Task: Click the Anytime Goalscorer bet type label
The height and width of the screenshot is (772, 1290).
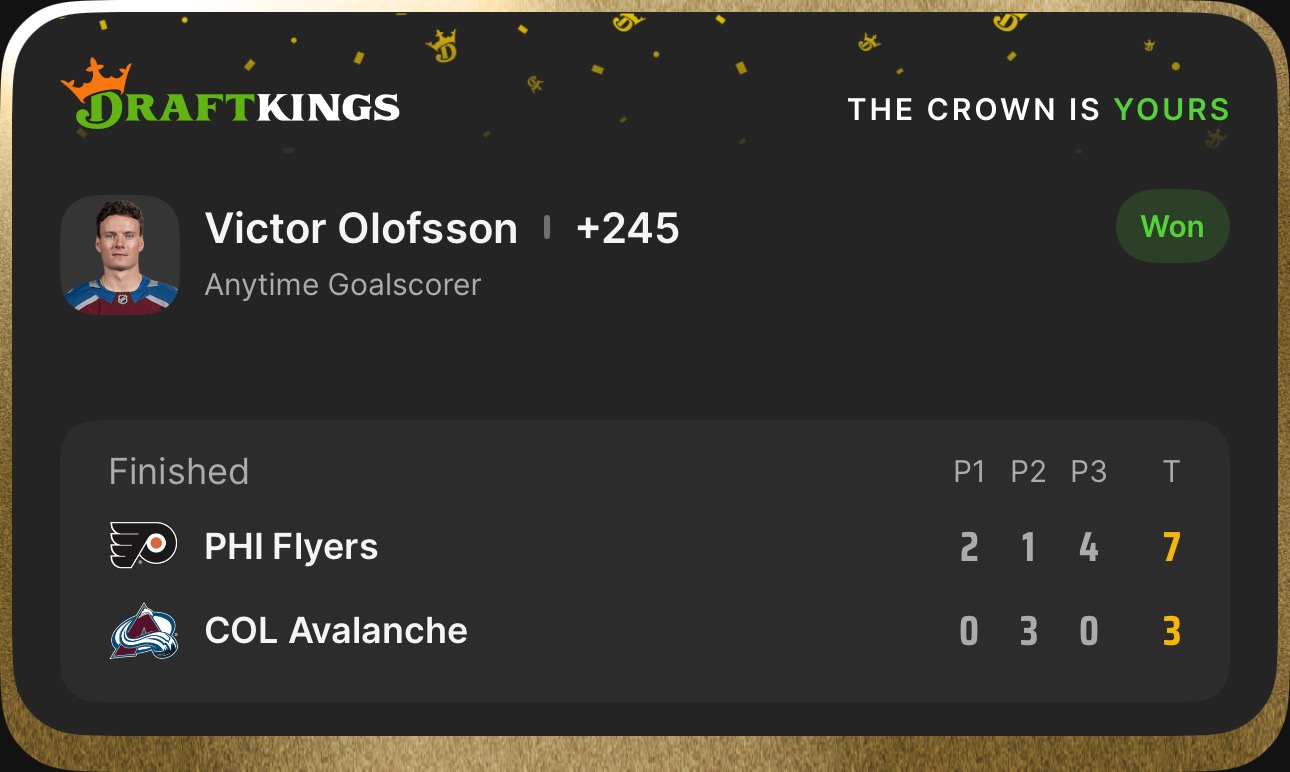Action: [x=343, y=285]
